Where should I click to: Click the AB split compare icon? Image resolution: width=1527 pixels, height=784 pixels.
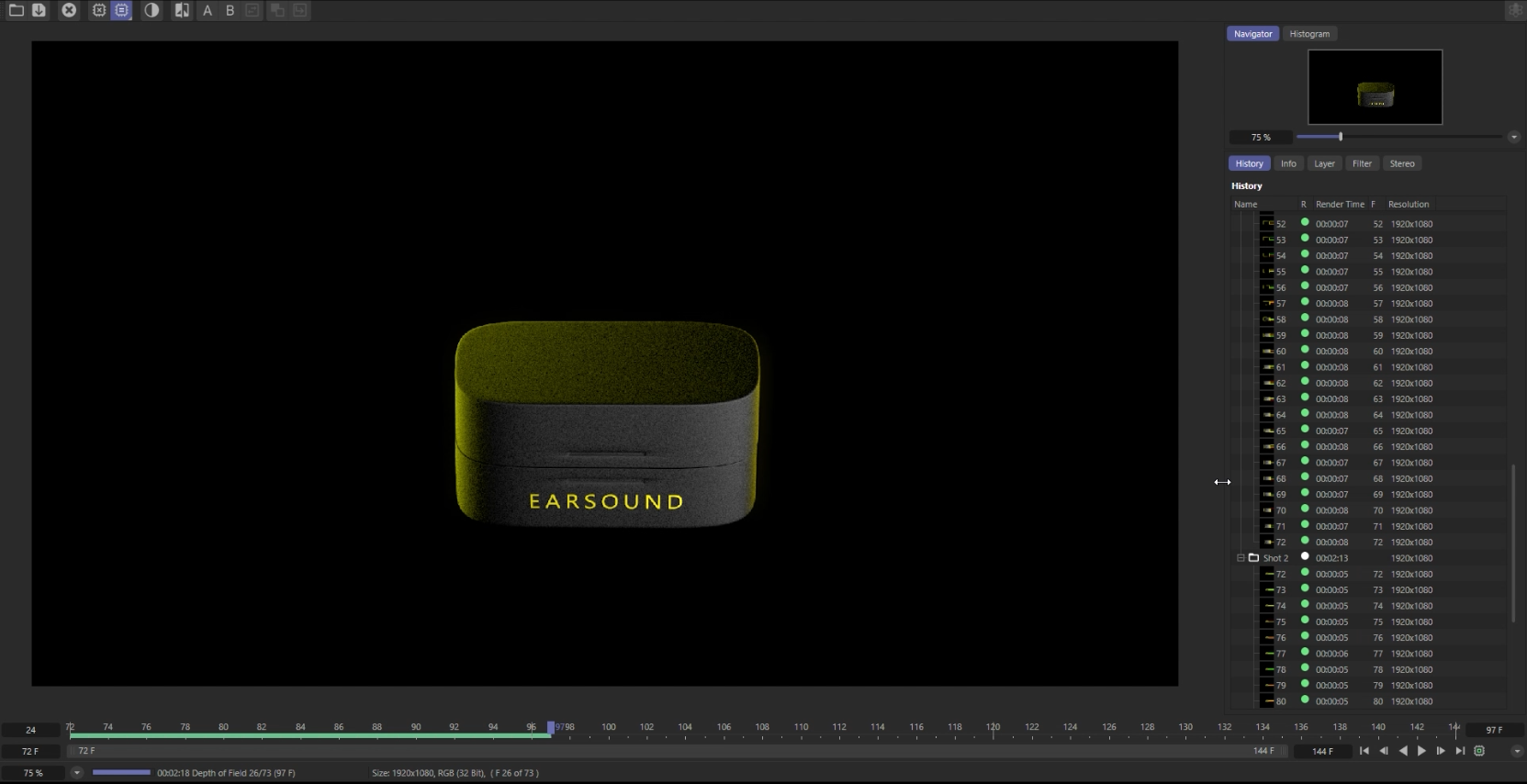[182, 10]
